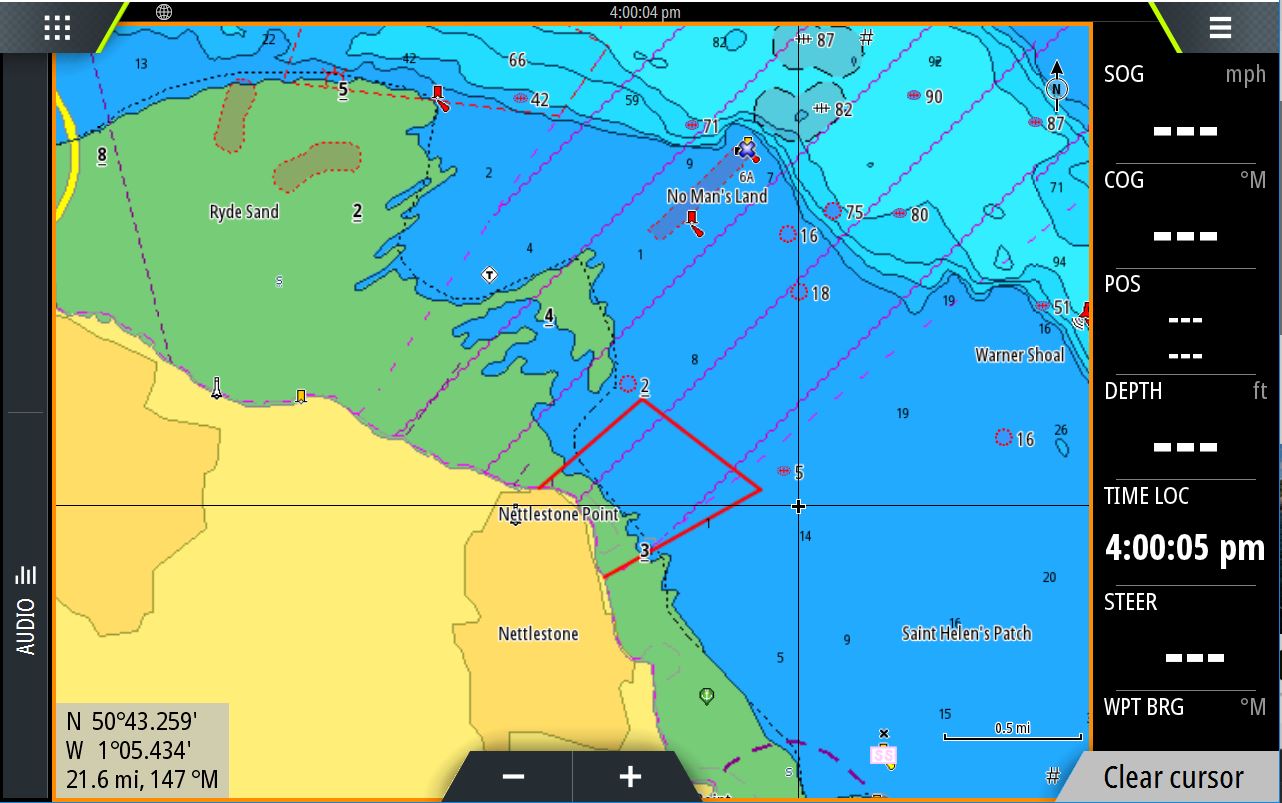
Task: Tap the Warner Shoal label
Action: 1020,355
